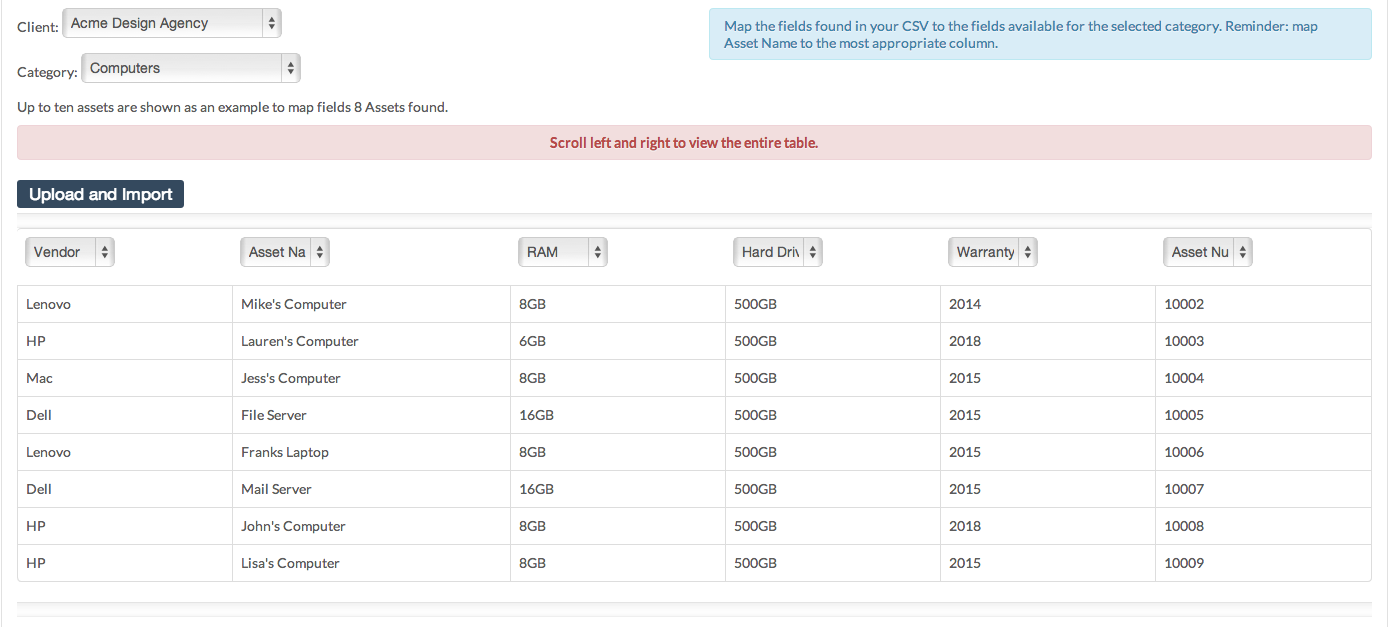Open the Hard Drive column mapping dropdown
The width and height of the screenshot is (1394, 627).
click(777, 253)
